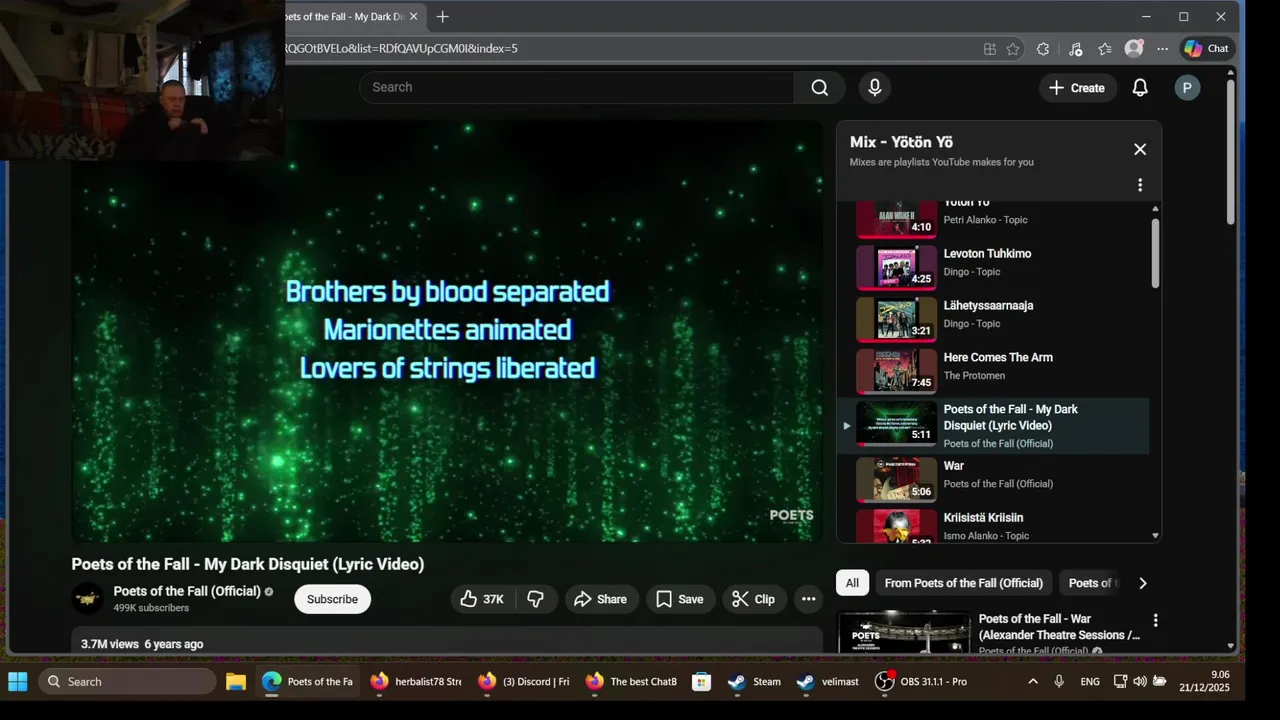This screenshot has height=720, width=1280.
Task: Open options for War Alexander Theatre Sessions video
Action: coord(1155,620)
